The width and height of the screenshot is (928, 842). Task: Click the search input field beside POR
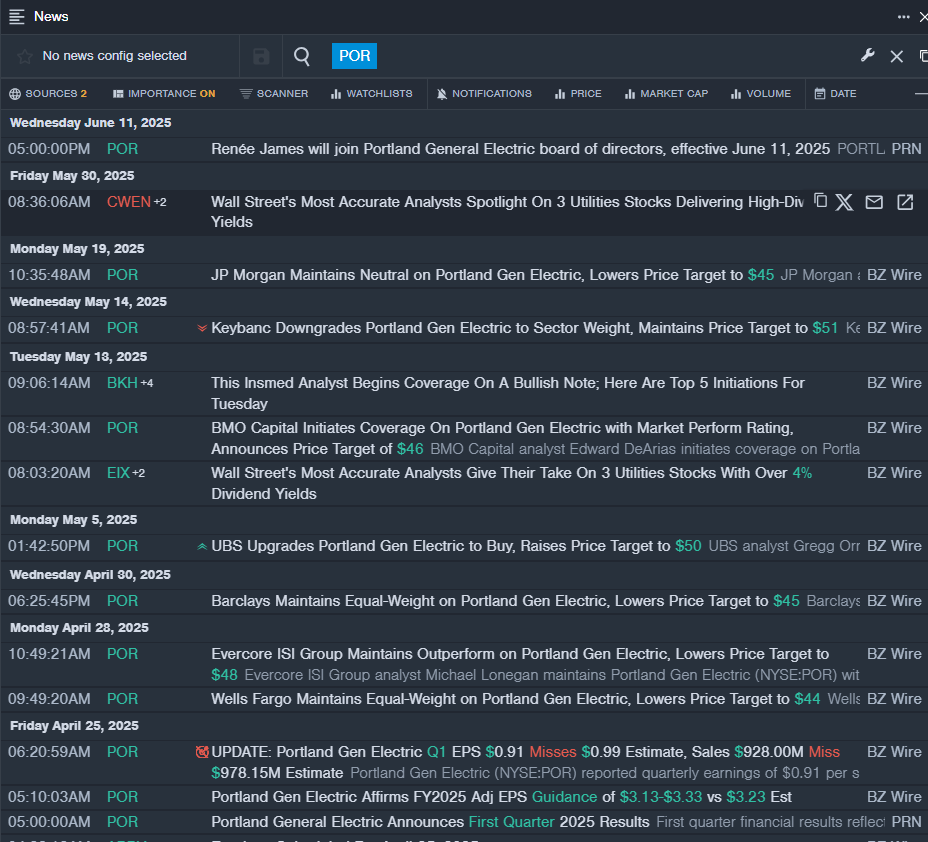(616, 56)
